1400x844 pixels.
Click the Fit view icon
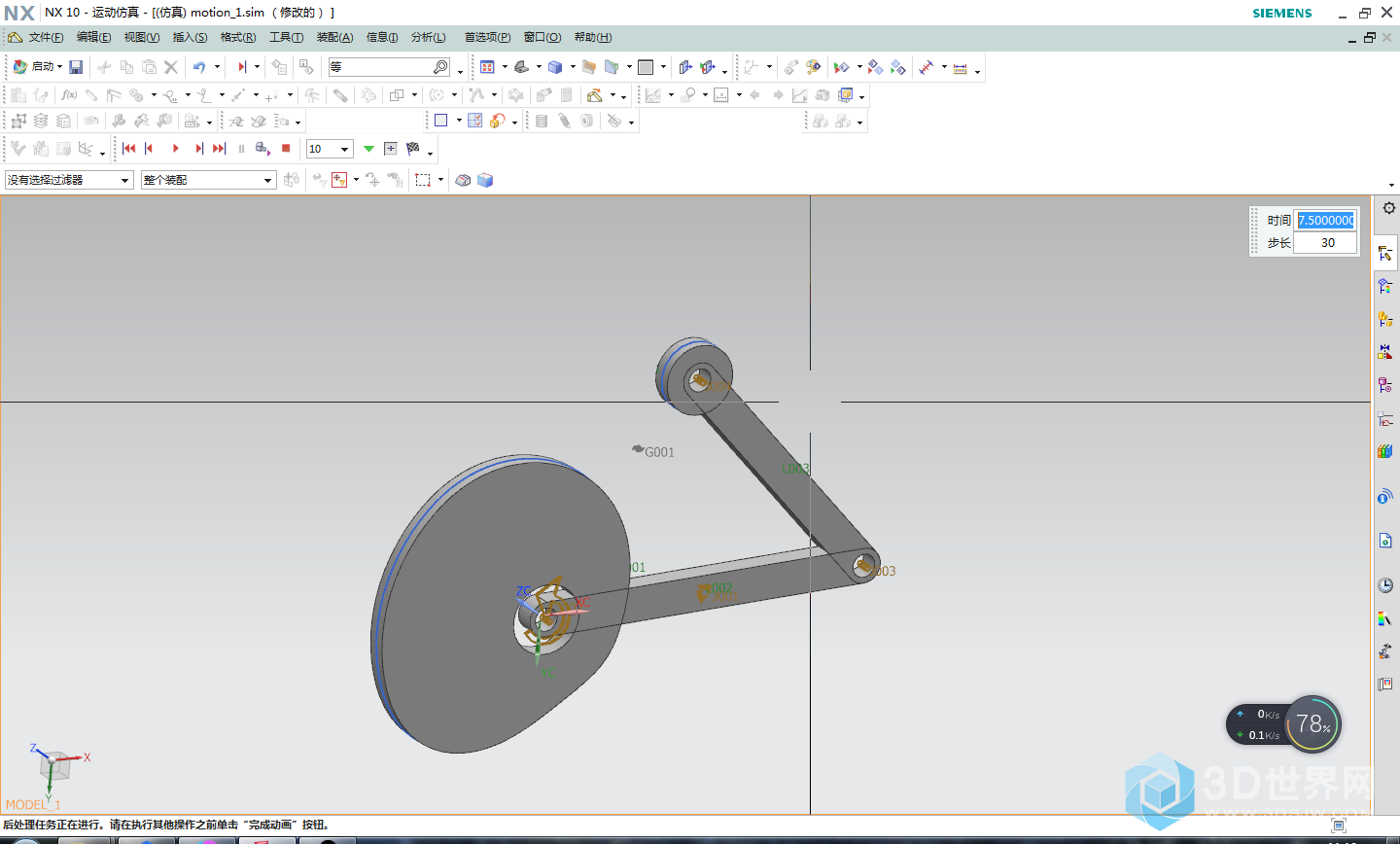click(487, 67)
